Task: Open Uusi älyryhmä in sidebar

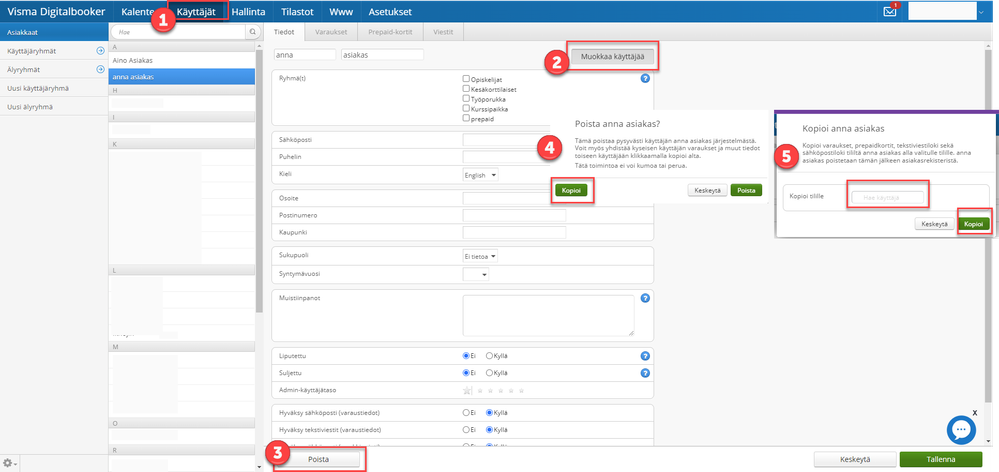Action: [x=54, y=106]
